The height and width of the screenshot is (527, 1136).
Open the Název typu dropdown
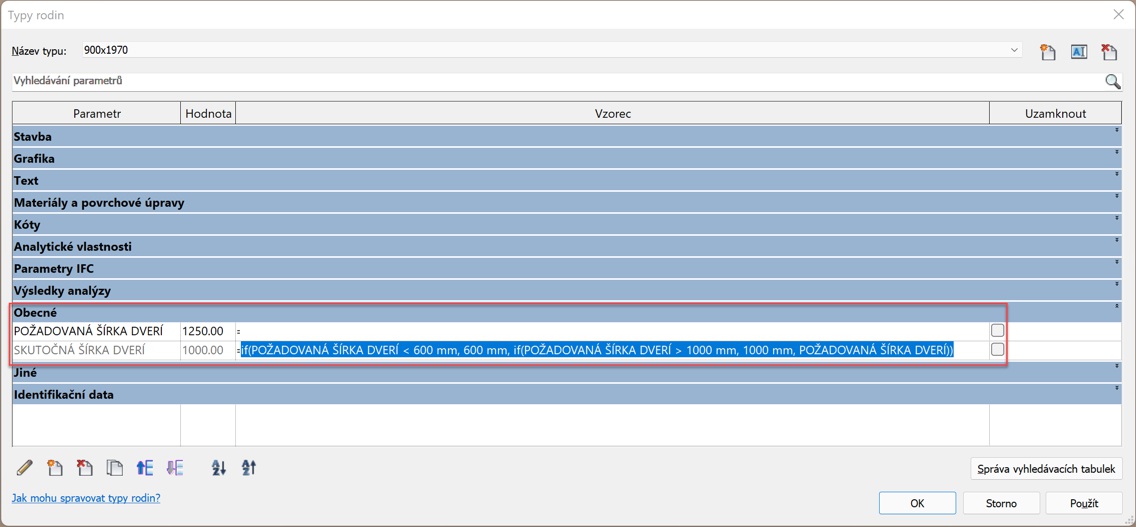click(1013, 50)
